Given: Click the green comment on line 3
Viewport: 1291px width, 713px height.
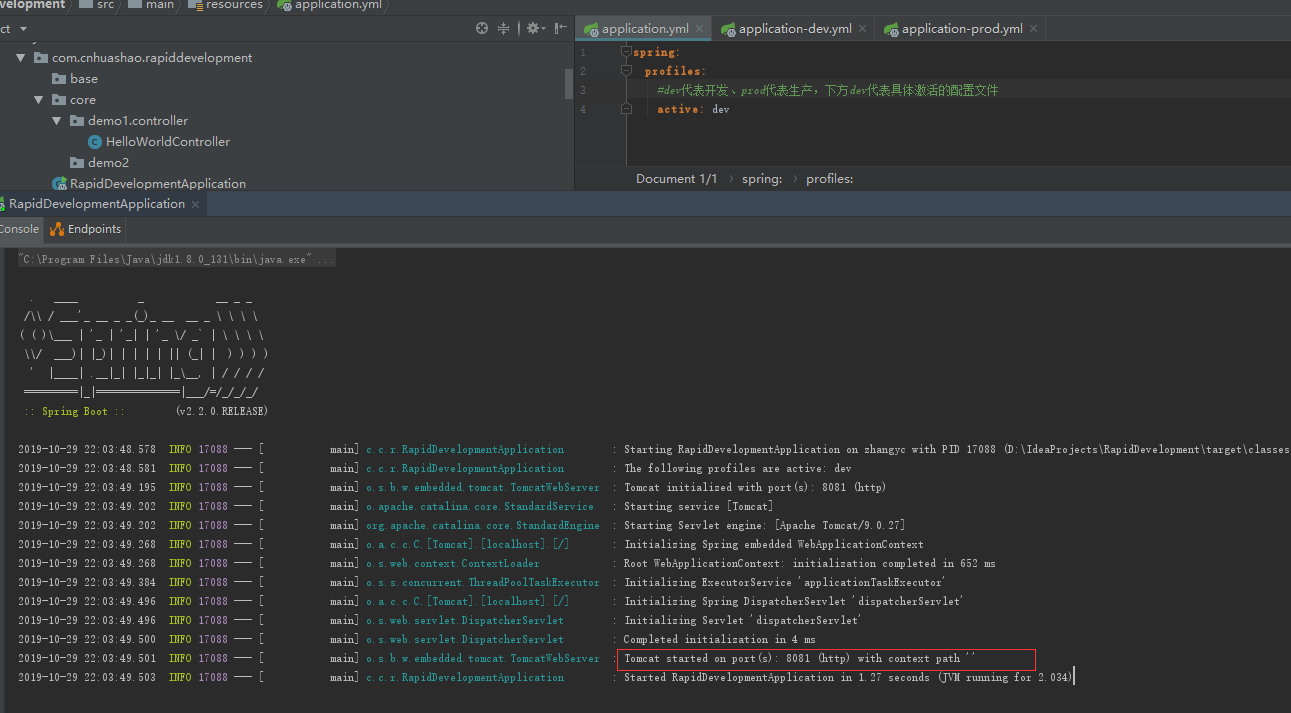Looking at the screenshot, I should click(x=827, y=90).
